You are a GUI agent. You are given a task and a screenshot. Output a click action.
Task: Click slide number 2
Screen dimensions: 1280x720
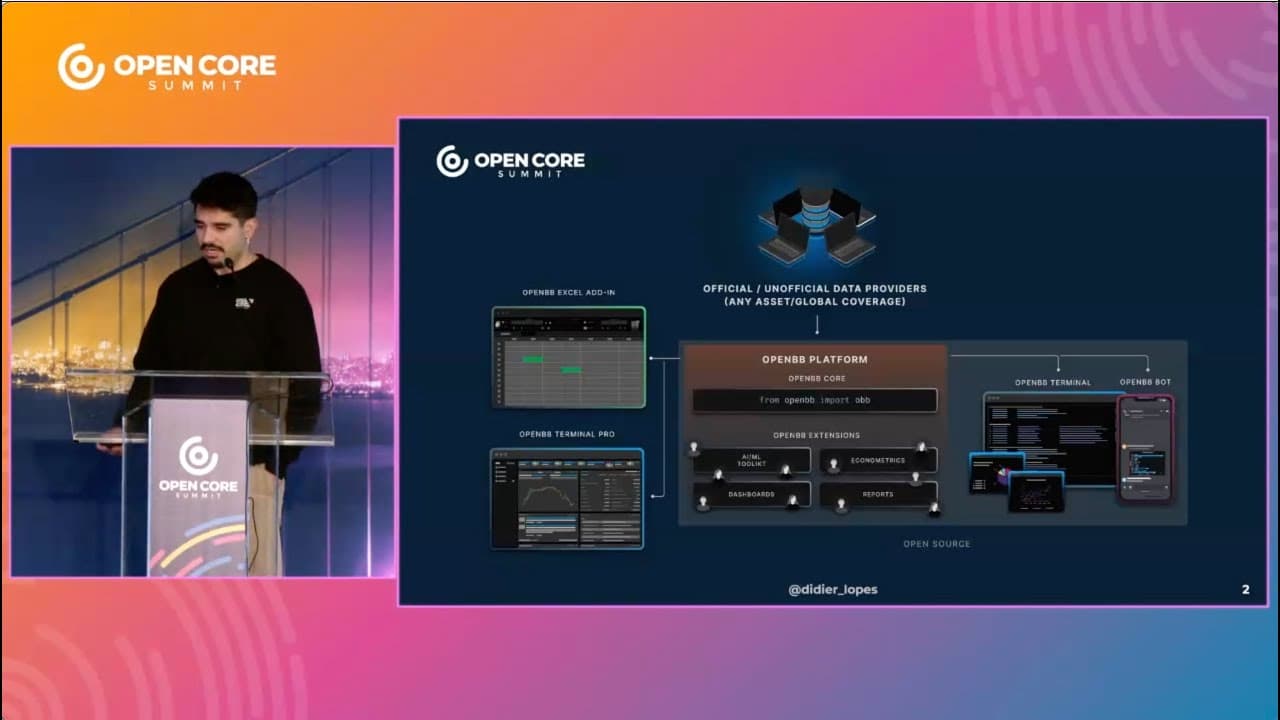point(1246,590)
